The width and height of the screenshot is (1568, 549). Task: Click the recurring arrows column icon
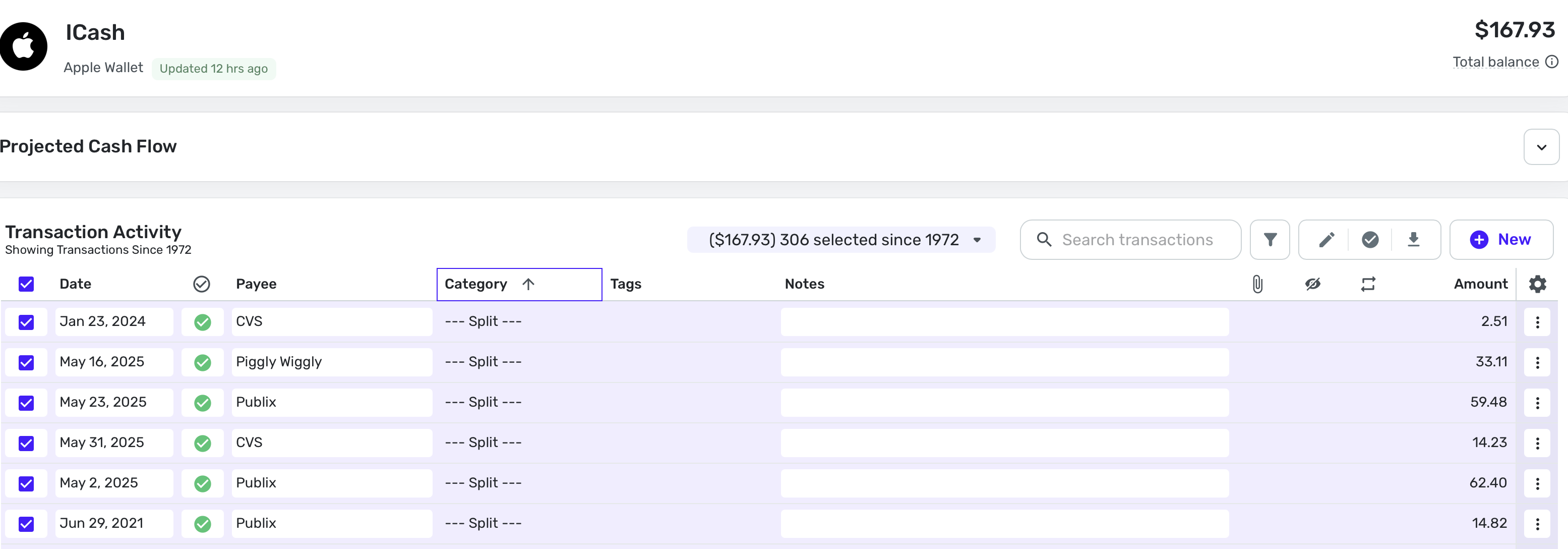tap(1368, 284)
